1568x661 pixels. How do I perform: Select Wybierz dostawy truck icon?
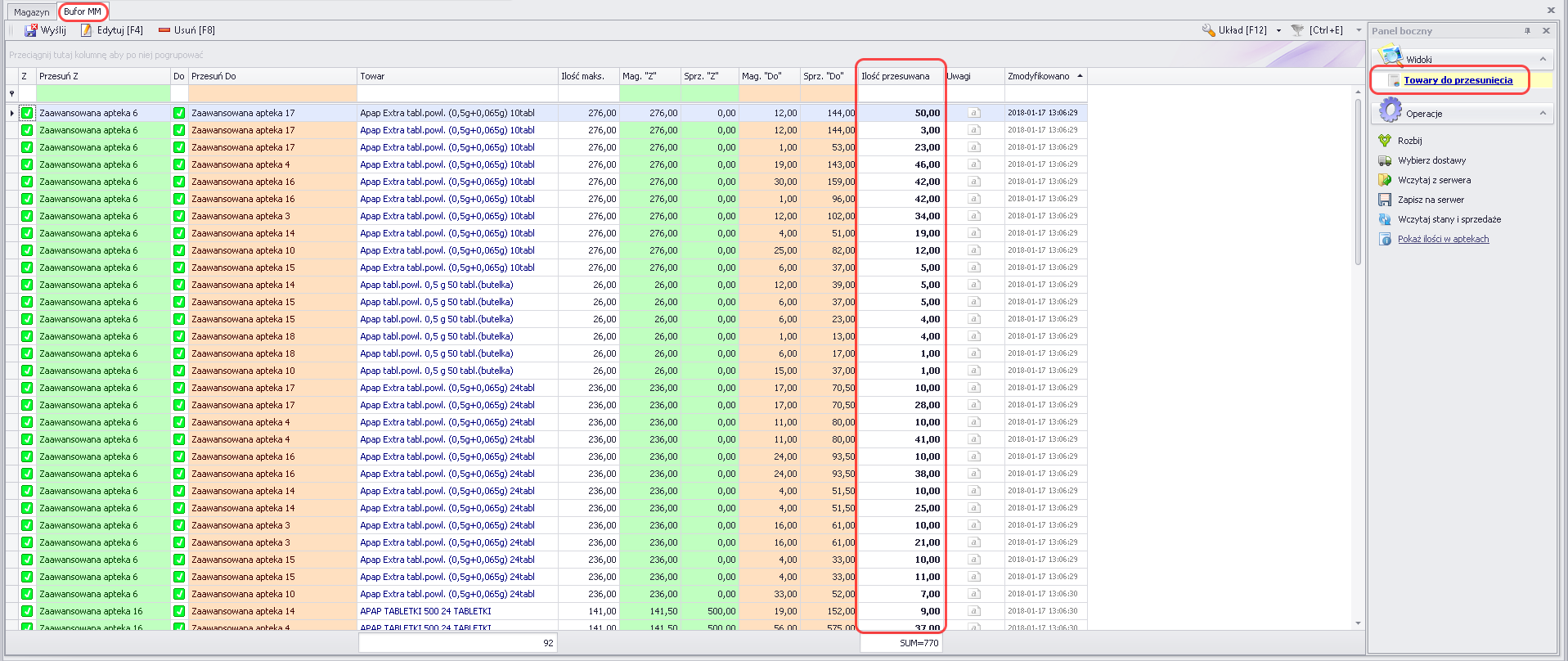pyautogui.click(x=1385, y=160)
